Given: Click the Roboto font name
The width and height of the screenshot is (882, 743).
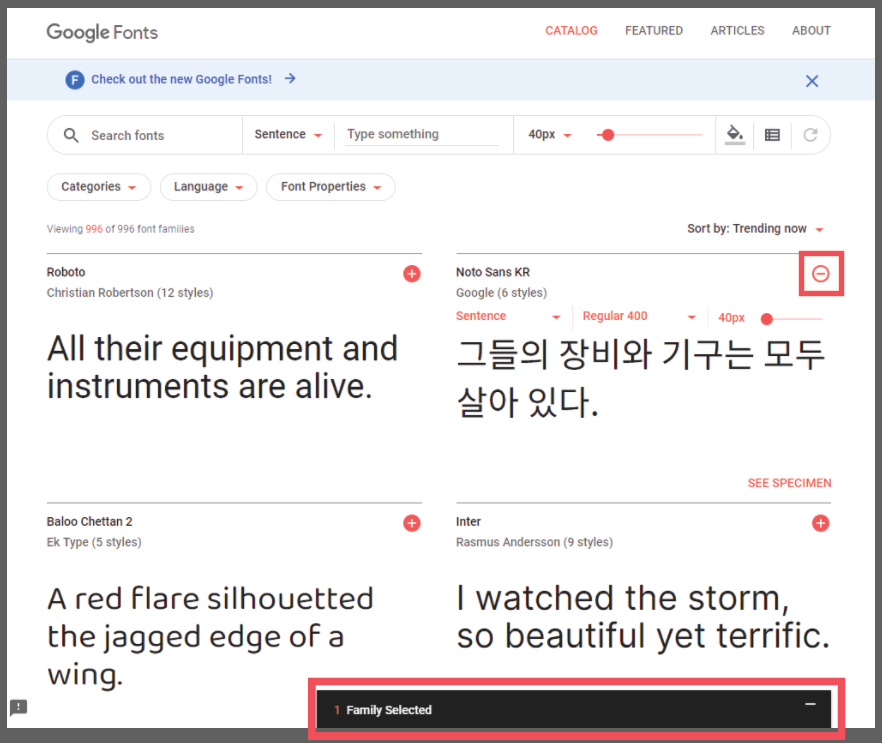Looking at the screenshot, I should [x=66, y=272].
